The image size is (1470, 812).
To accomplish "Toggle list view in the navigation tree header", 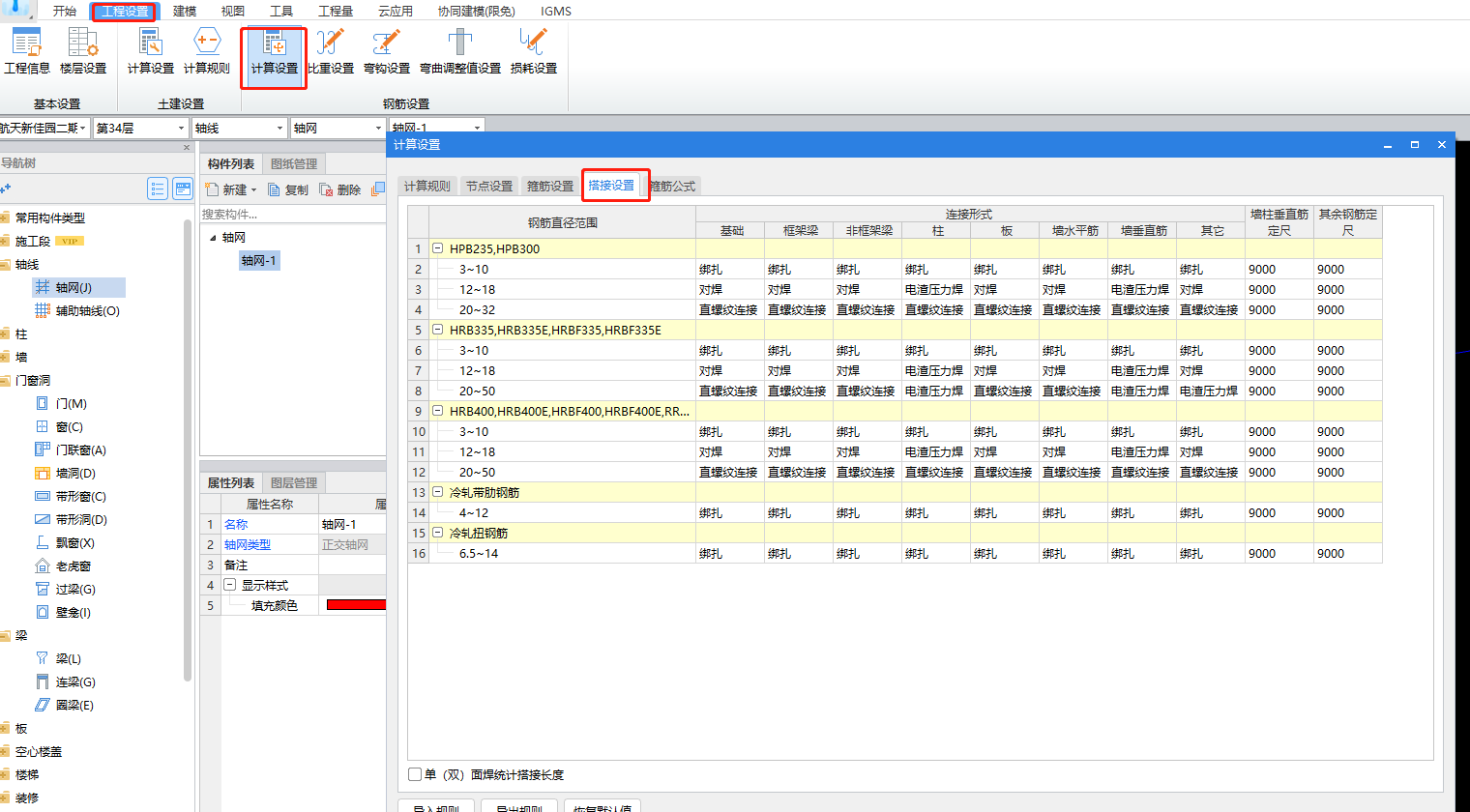I will pyautogui.click(x=158, y=188).
